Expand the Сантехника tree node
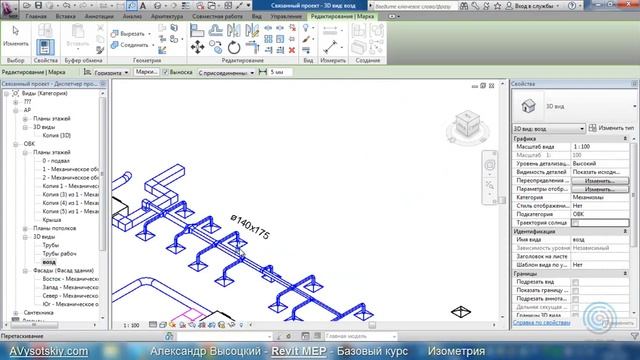 (x=16, y=313)
